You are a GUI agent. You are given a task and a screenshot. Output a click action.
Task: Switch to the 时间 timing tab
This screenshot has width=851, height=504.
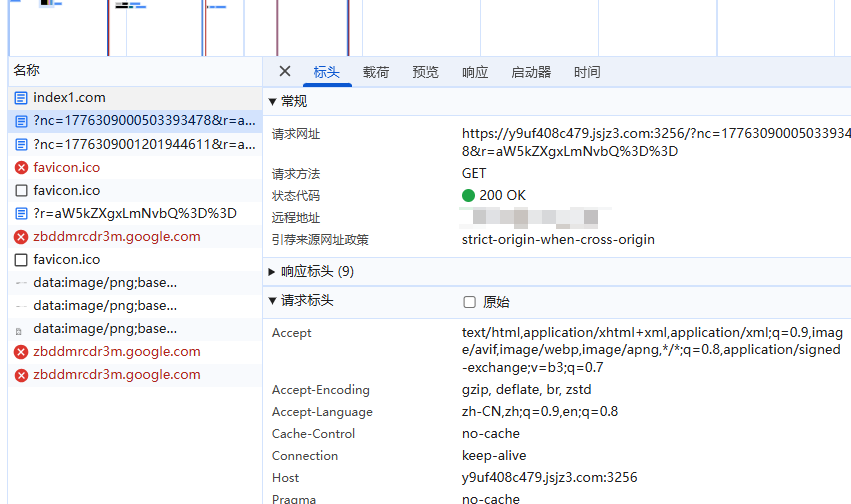point(587,72)
